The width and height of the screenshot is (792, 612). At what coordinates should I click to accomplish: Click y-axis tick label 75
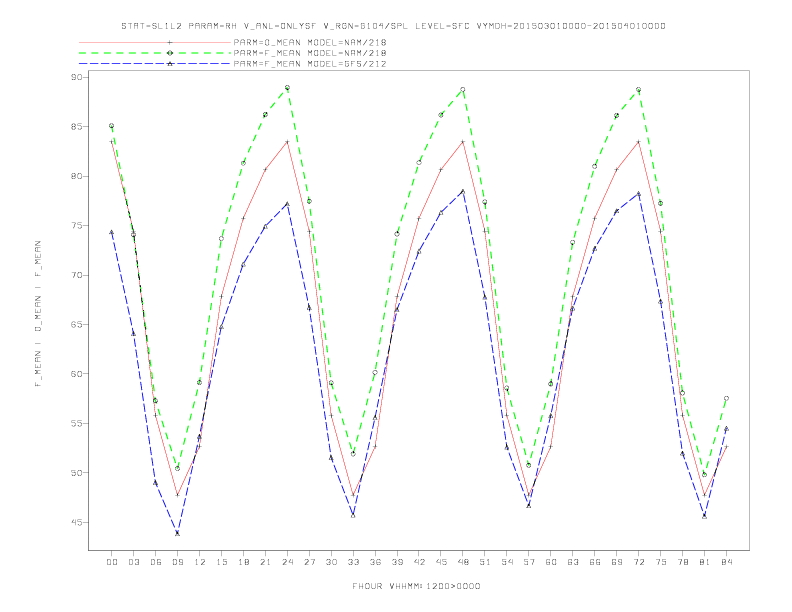(x=77, y=226)
